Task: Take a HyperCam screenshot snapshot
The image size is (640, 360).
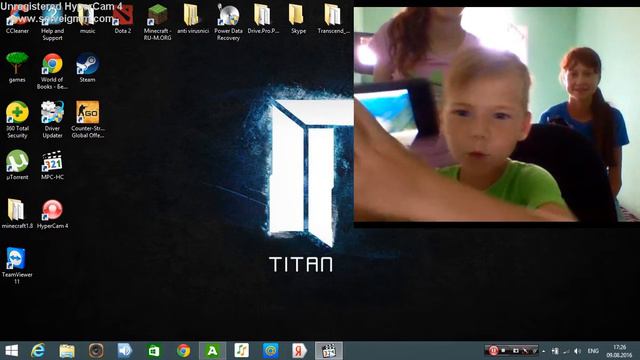Action: [515, 351]
